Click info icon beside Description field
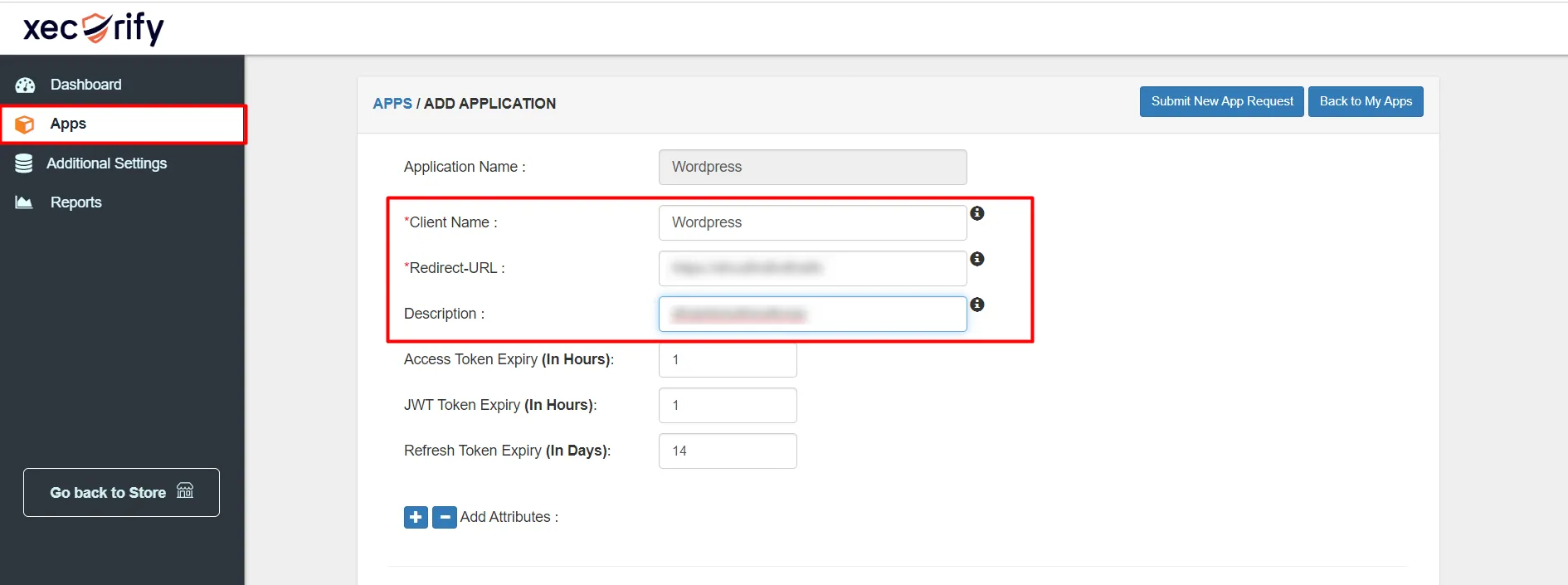Screen dimensions: 1568x585 (x=977, y=305)
